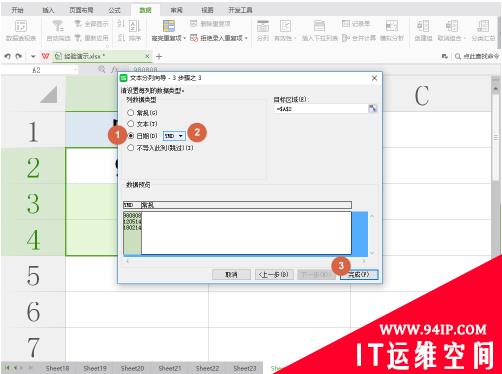The image size is (502, 374).
Task: Click the 排序 sort button
Action: click(x=135, y=30)
